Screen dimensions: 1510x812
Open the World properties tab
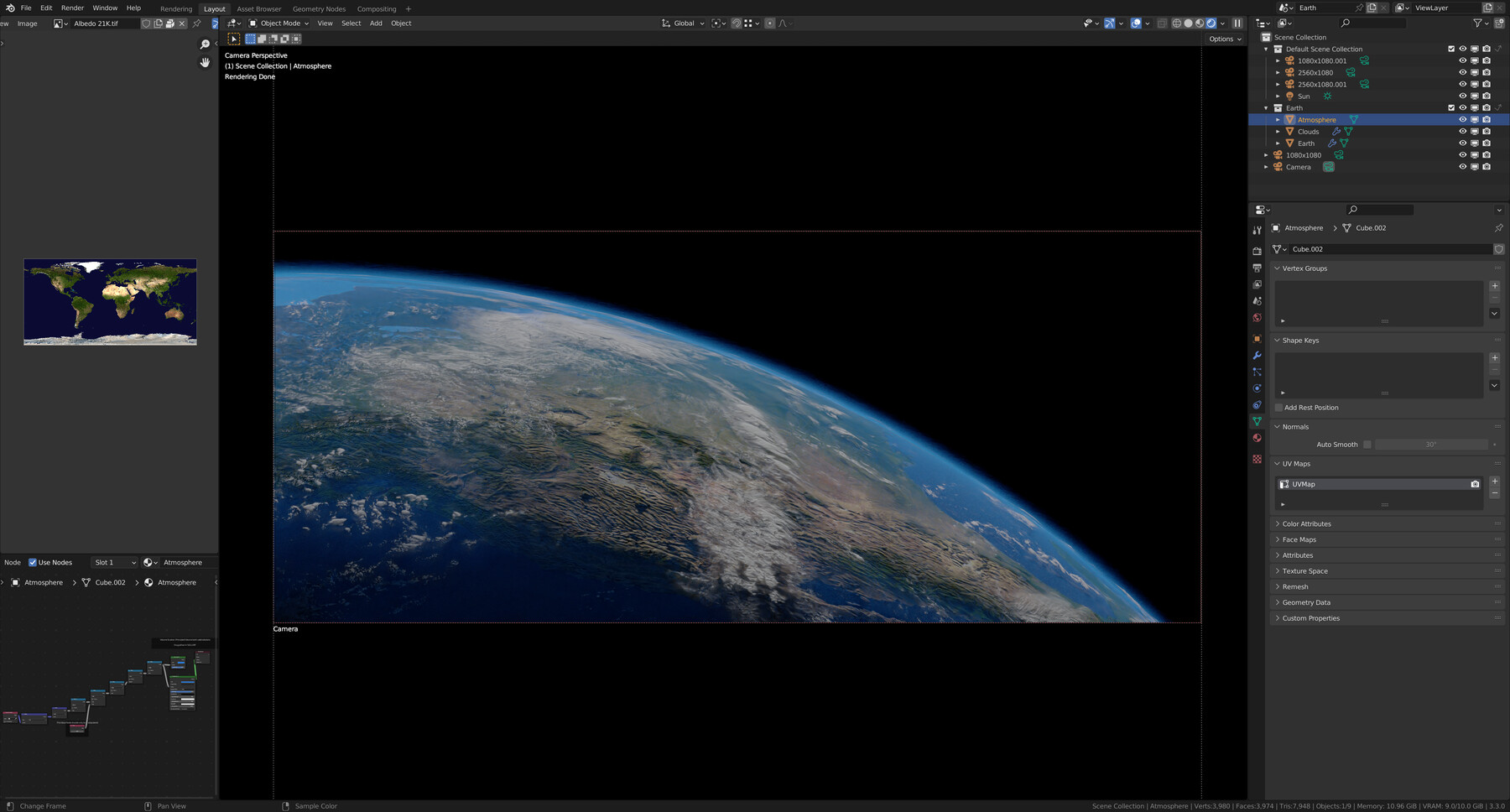[1257, 318]
